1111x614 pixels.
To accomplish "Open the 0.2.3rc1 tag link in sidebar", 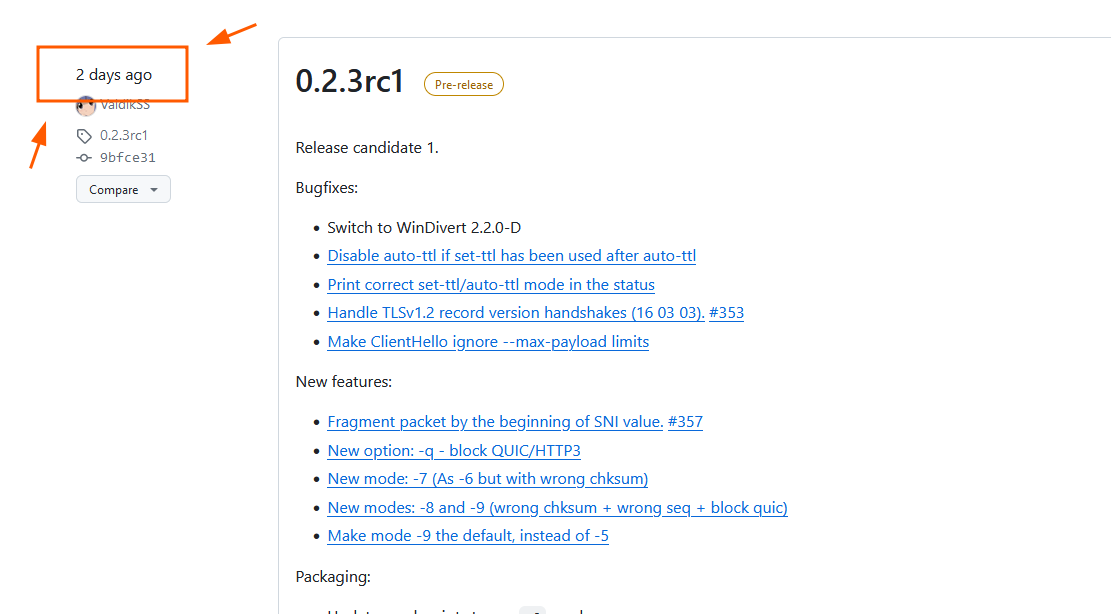I will (x=124, y=135).
